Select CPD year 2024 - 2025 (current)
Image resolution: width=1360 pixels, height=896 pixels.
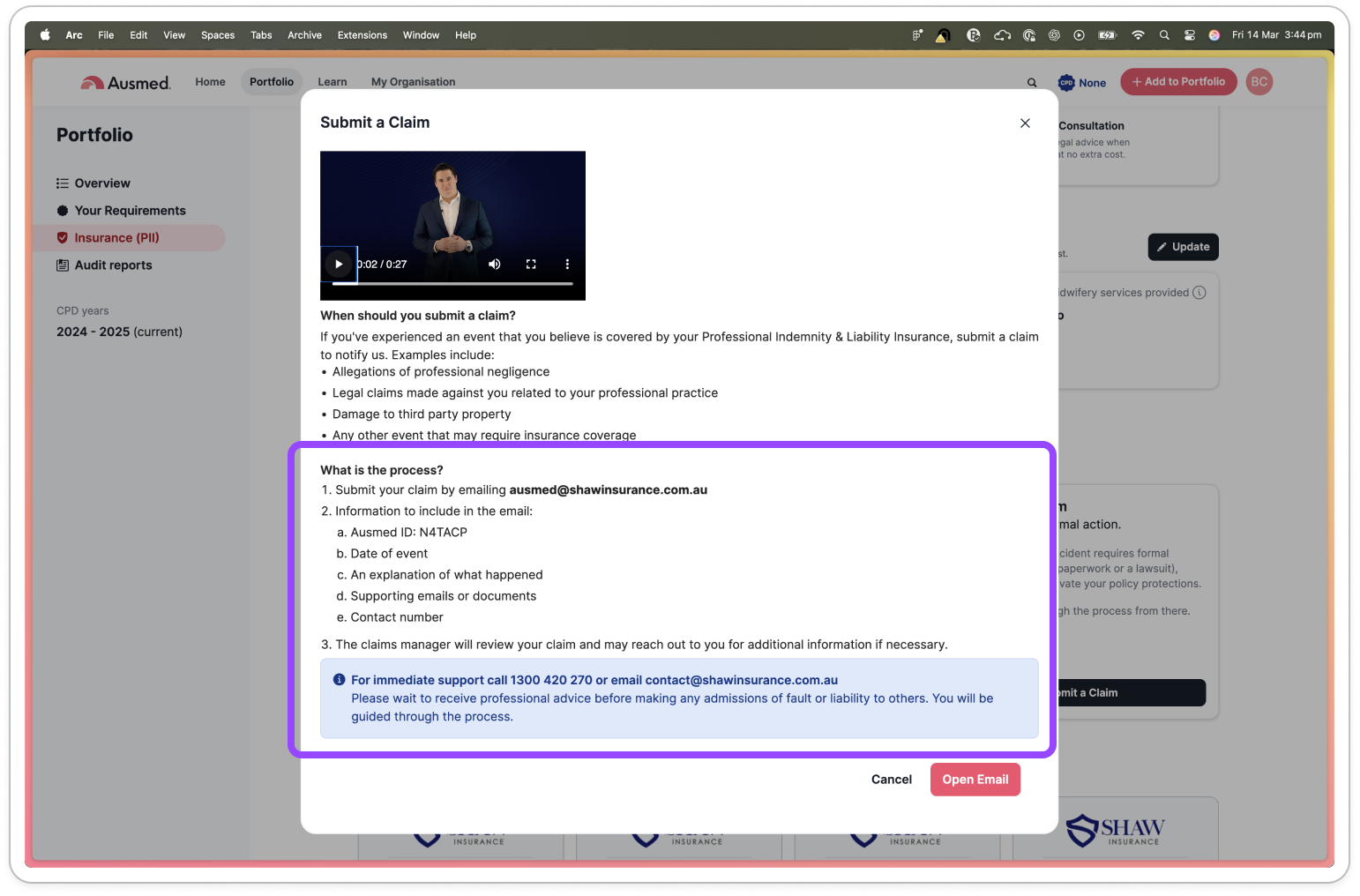119,332
